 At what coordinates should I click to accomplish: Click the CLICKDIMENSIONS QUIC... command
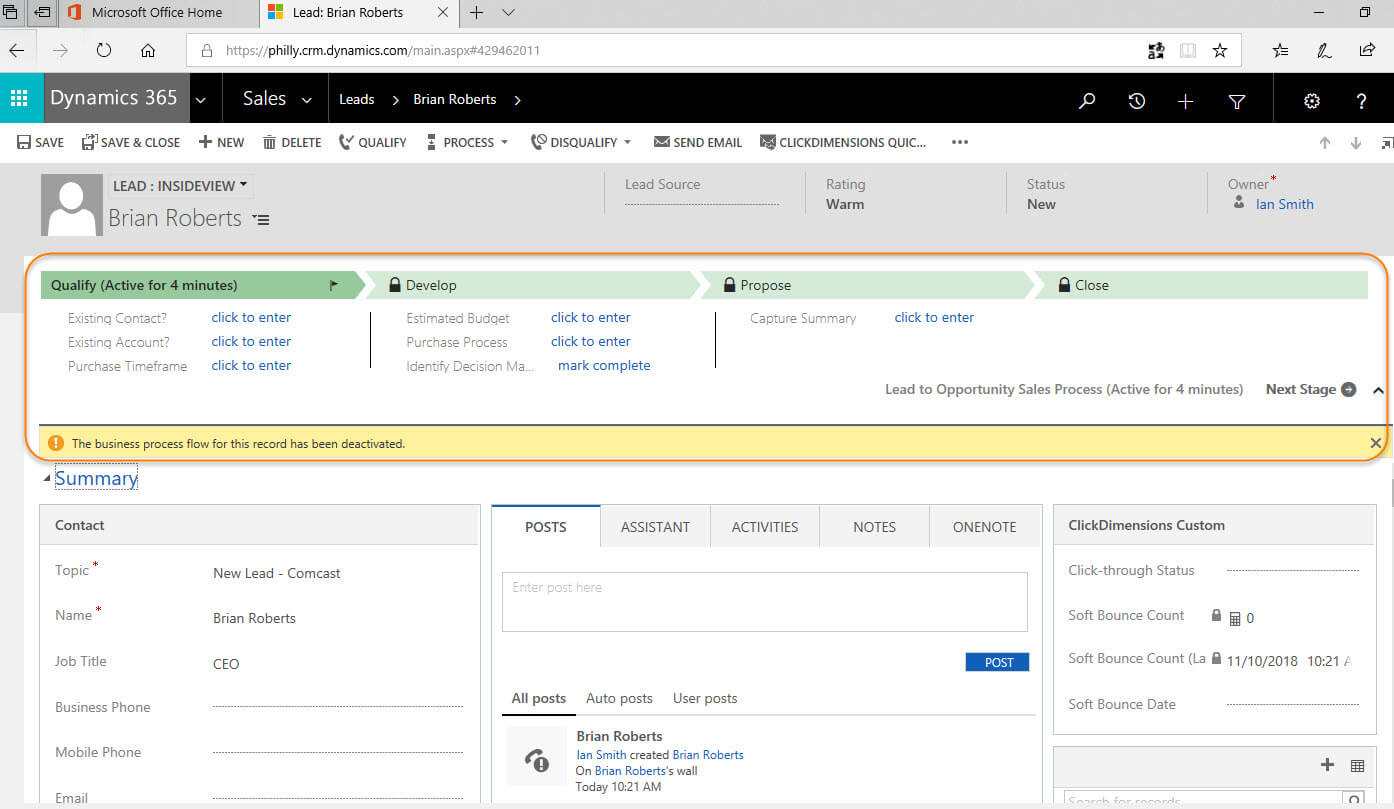tap(843, 143)
